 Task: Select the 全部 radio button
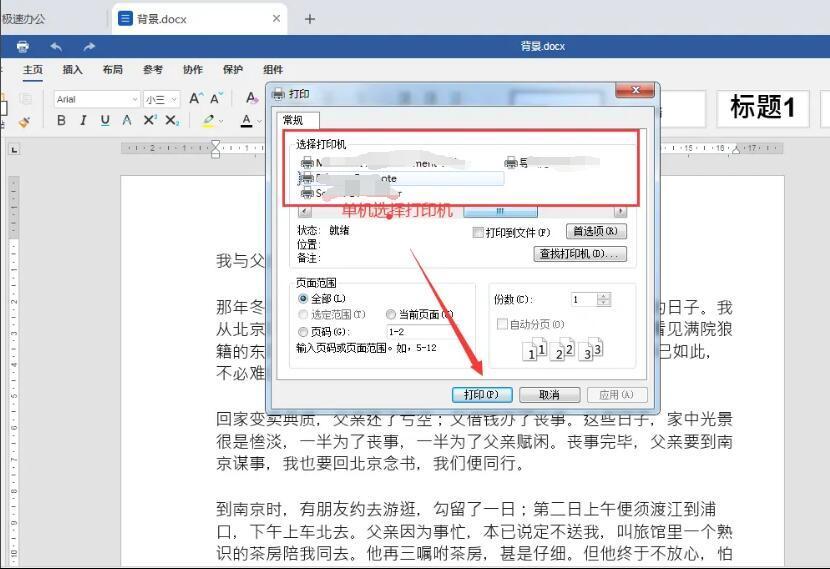point(303,299)
